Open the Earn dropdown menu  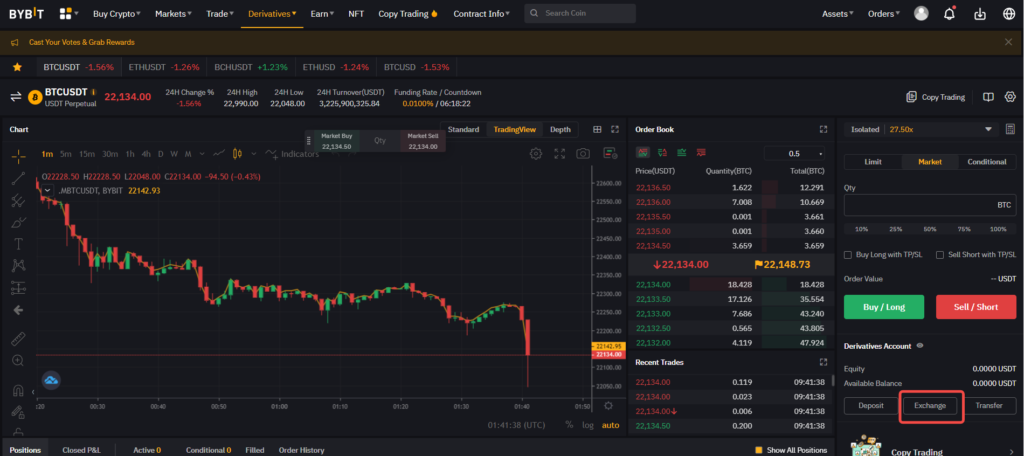click(323, 14)
